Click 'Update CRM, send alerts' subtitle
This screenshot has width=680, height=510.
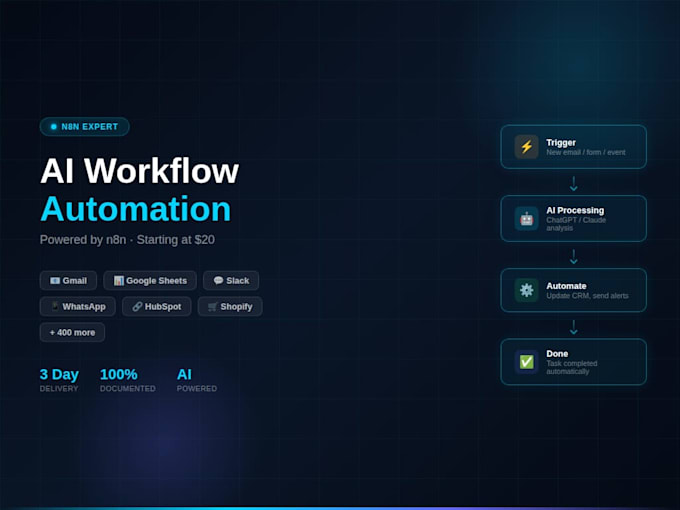pos(588,296)
